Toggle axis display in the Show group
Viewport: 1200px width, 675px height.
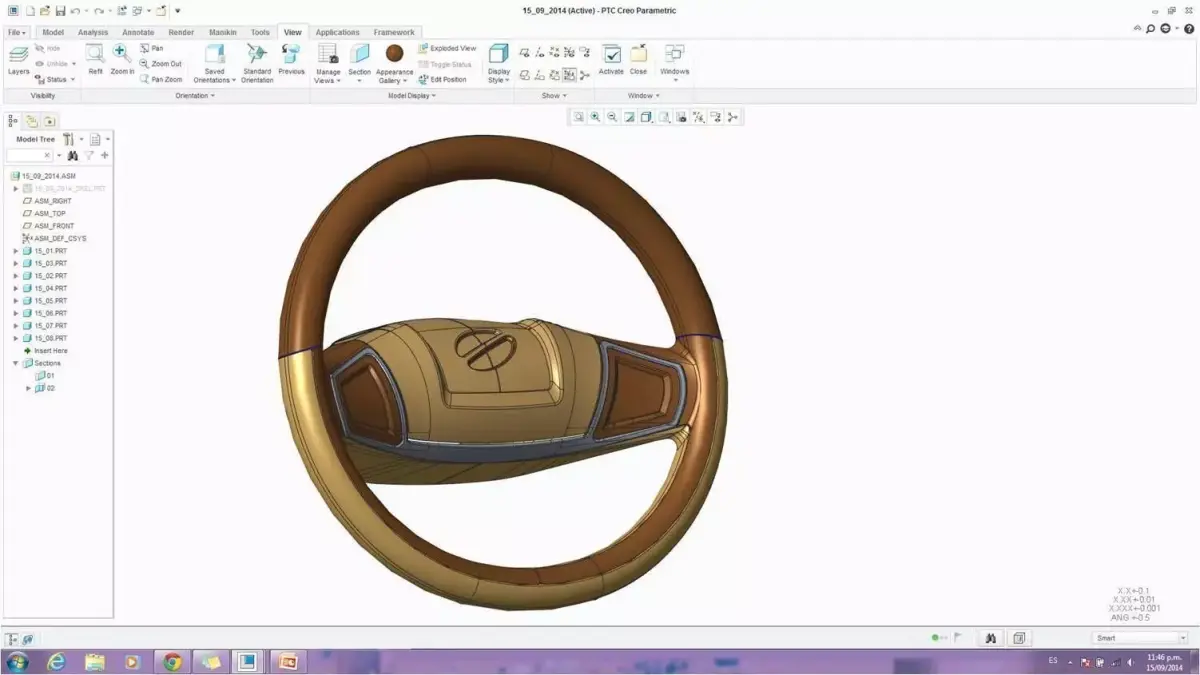[539, 52]
